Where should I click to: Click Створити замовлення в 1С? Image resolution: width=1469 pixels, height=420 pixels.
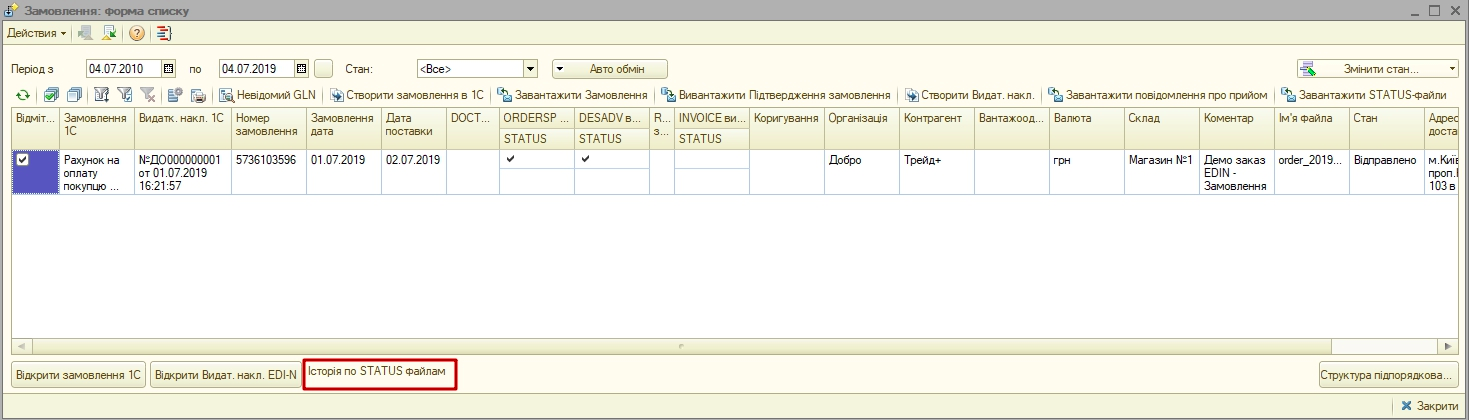pos(407,95)
